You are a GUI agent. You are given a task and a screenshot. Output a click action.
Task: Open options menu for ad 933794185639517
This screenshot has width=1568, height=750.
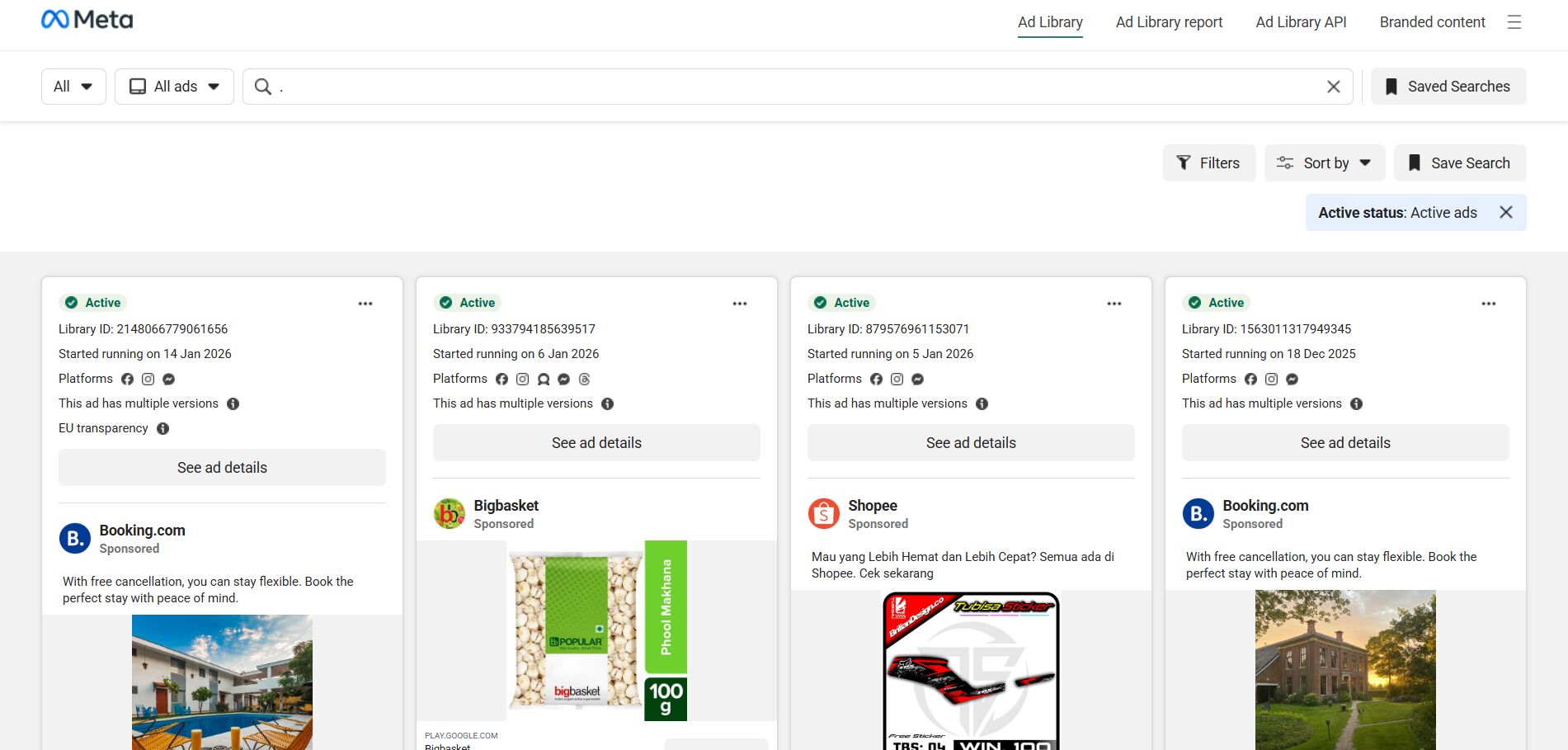(x=740, y=304)
